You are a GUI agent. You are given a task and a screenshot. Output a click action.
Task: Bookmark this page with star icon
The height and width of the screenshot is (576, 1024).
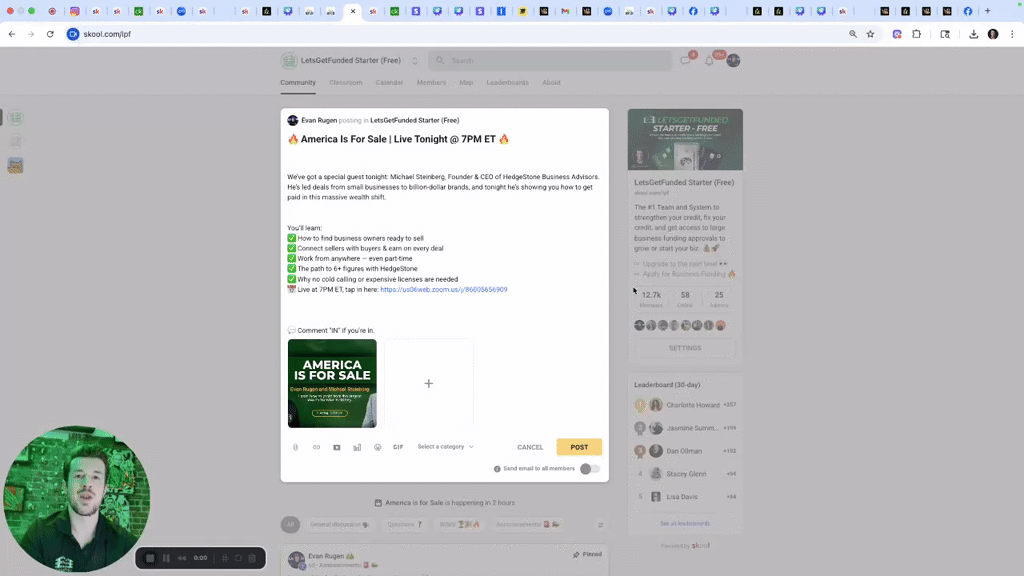[870, 34]
